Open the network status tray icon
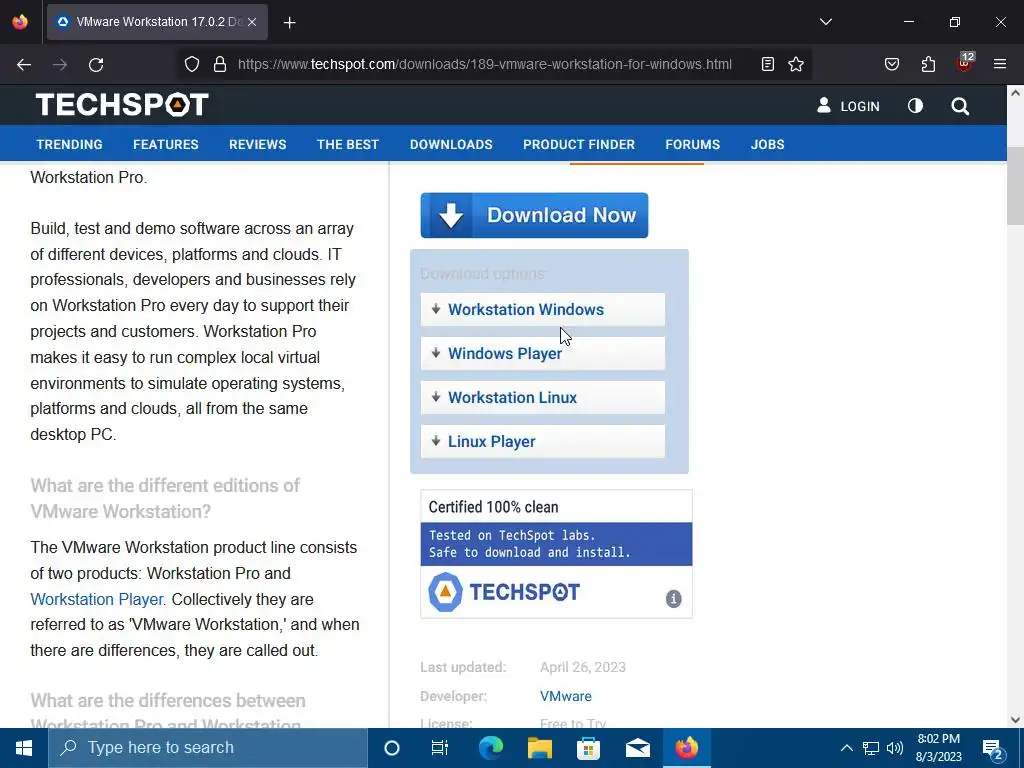 [x=871, y=748]
